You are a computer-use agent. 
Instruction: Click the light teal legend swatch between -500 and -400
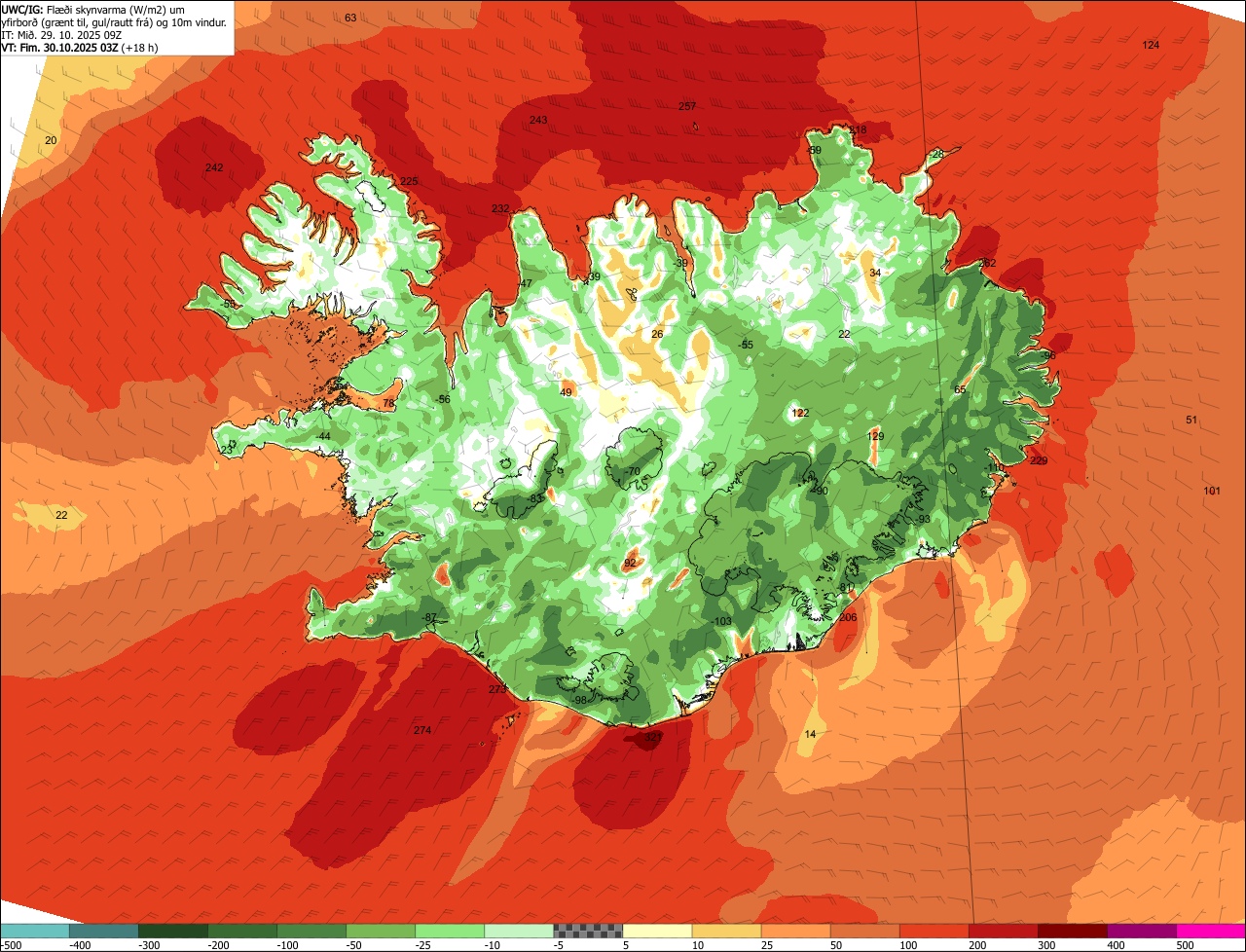34,931
